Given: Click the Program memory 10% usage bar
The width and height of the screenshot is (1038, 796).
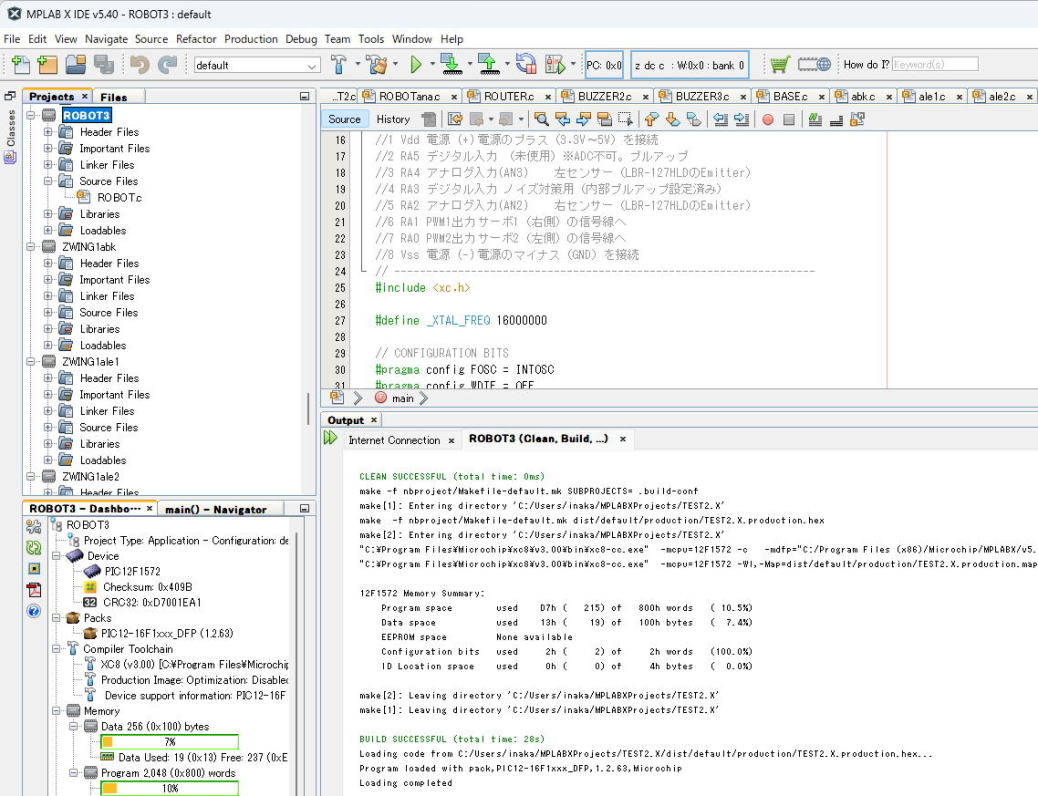Looking at the screenshot, I should tap(169, 788).
